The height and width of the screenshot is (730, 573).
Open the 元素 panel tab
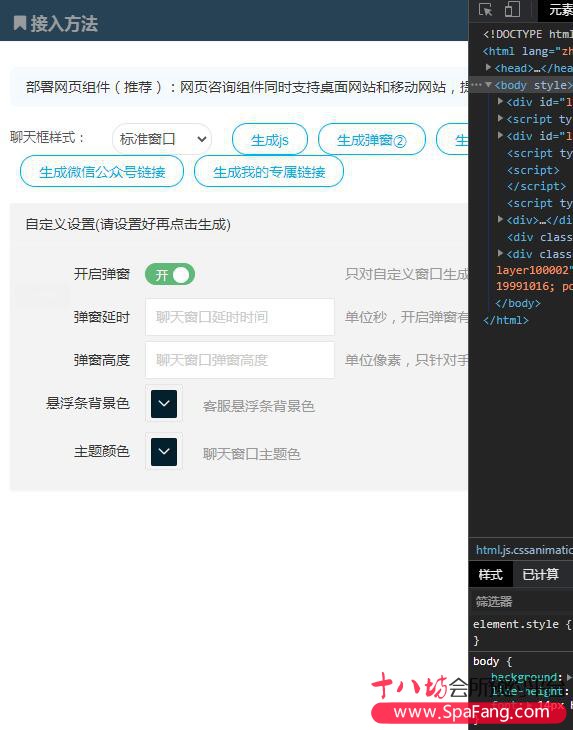pos(560,9)
